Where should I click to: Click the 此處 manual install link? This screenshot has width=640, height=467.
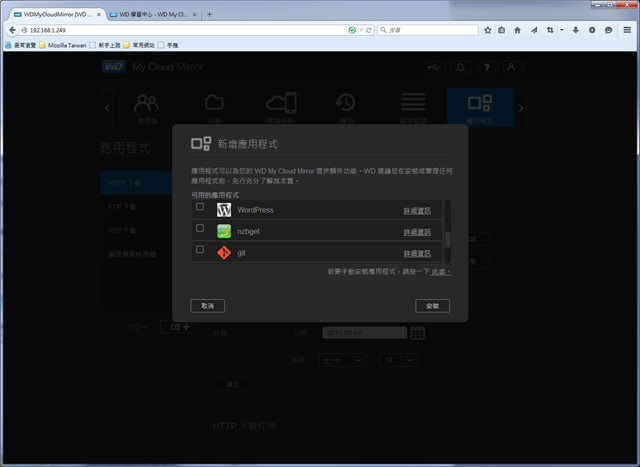coord(441,272)
